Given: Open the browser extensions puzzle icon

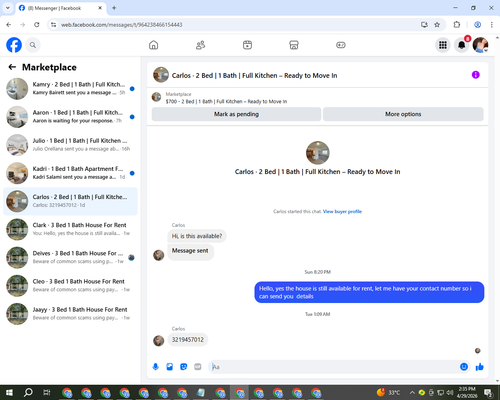Looking at the screenshot, I should click(457, 25).
